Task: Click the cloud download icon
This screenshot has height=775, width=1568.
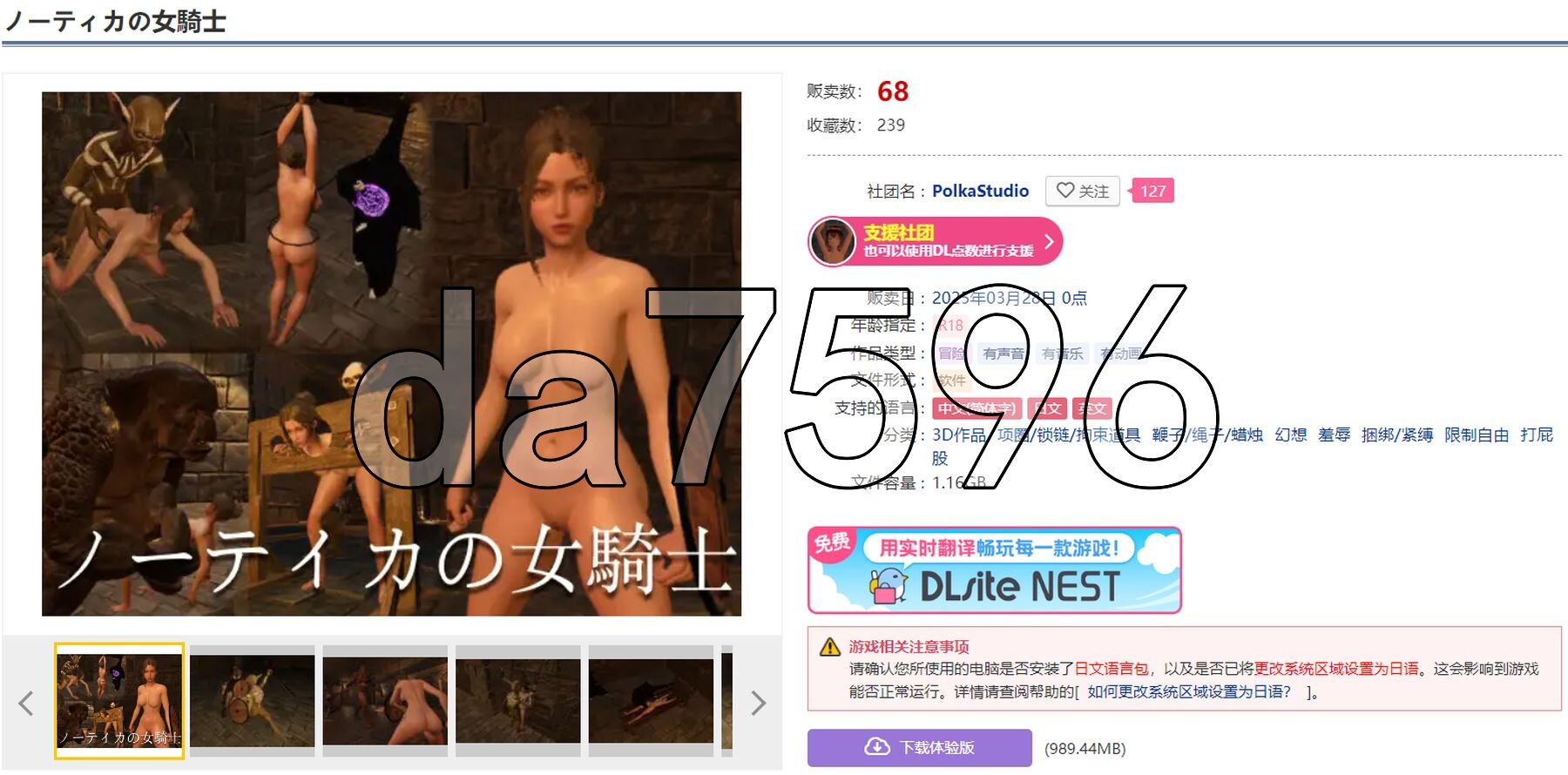Action: coord(877,747)
